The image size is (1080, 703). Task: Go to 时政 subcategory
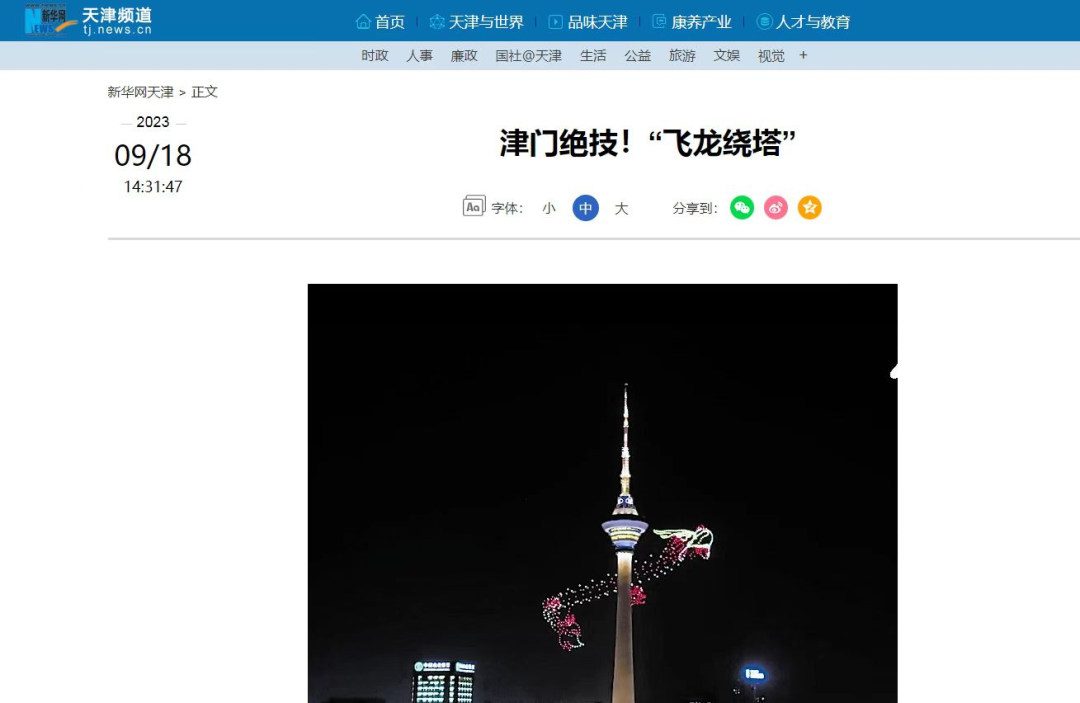click(x=375, y=56)
